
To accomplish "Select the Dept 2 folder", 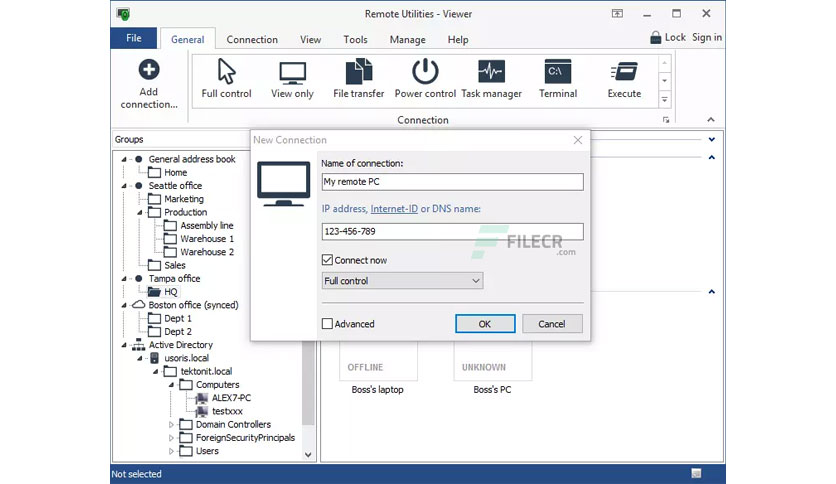I will [x=170, y=332].
